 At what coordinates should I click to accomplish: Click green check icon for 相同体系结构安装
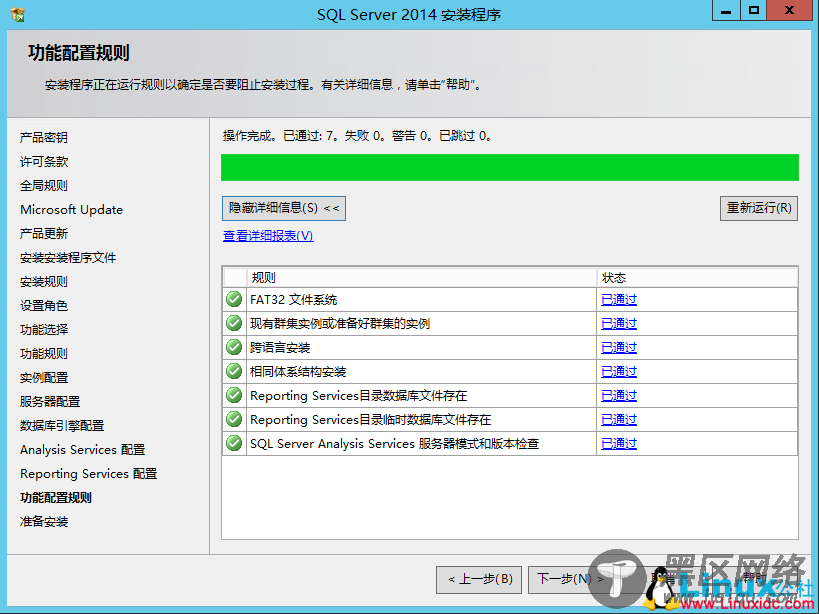pos(234,371)
